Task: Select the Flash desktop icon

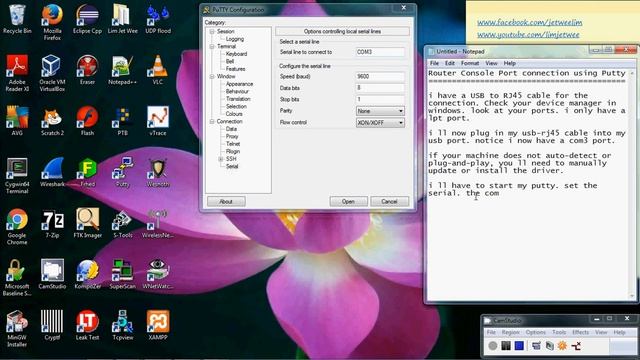Action: (x=87, y=121)
